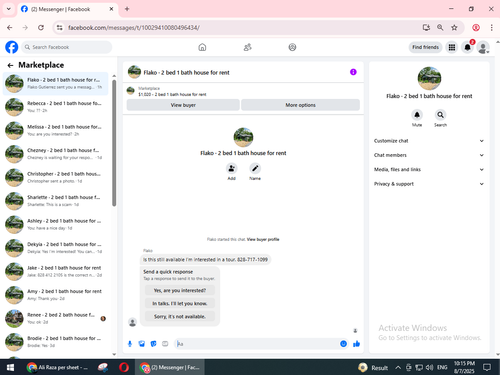Attach a file with photo icon

tap(142, 344)
